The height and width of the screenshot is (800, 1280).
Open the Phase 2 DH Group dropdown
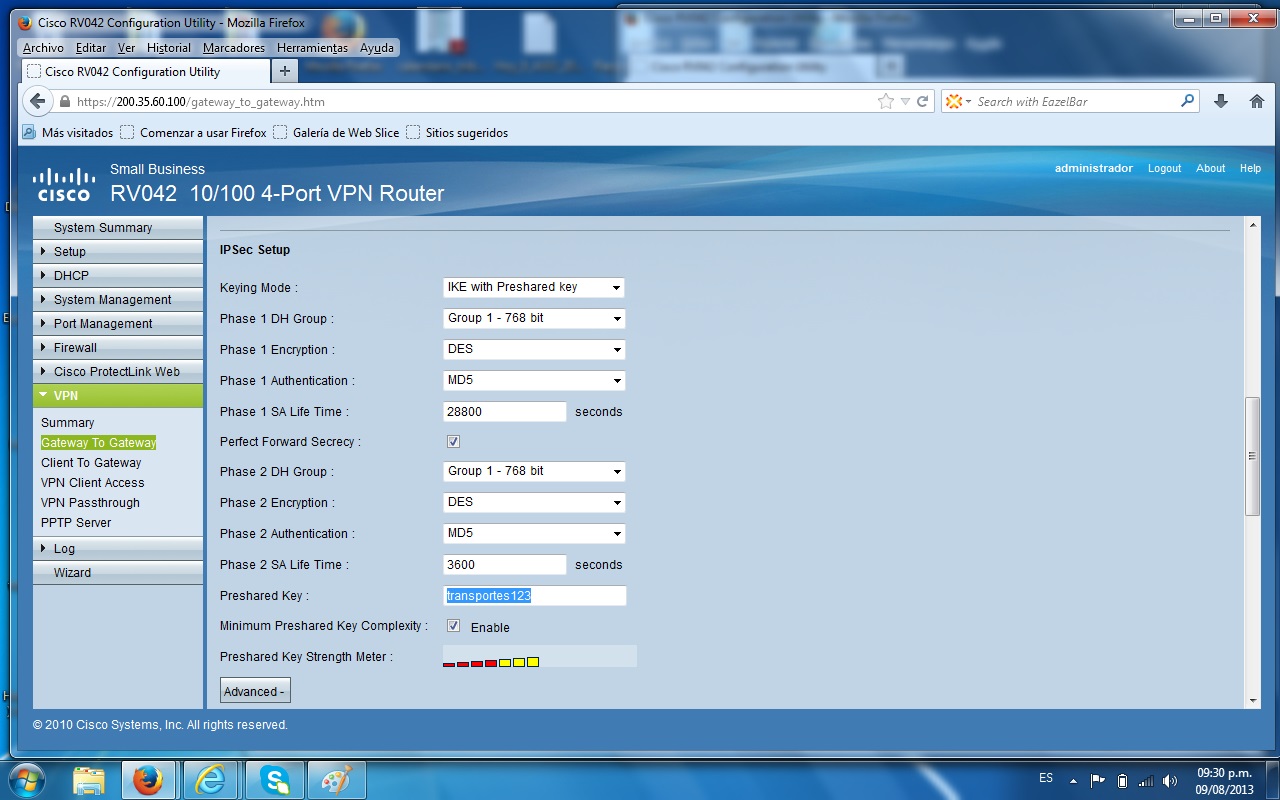(x=534, y=471)
